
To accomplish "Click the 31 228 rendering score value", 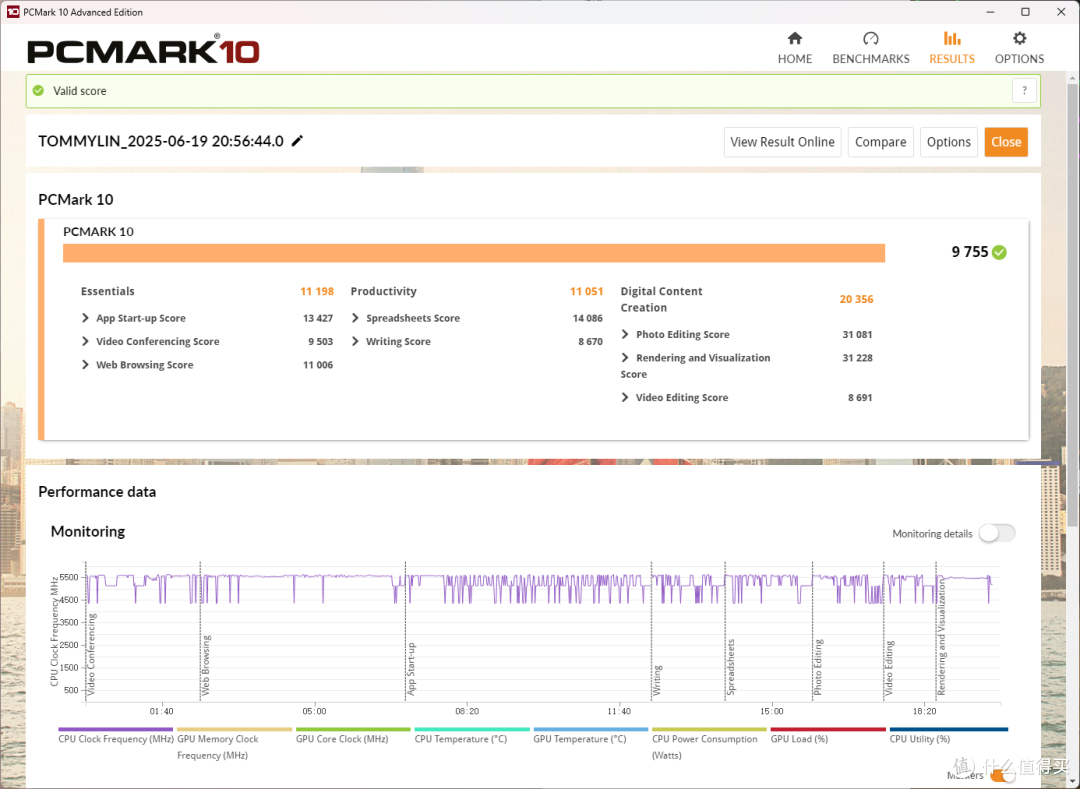I will coord(858,358).
